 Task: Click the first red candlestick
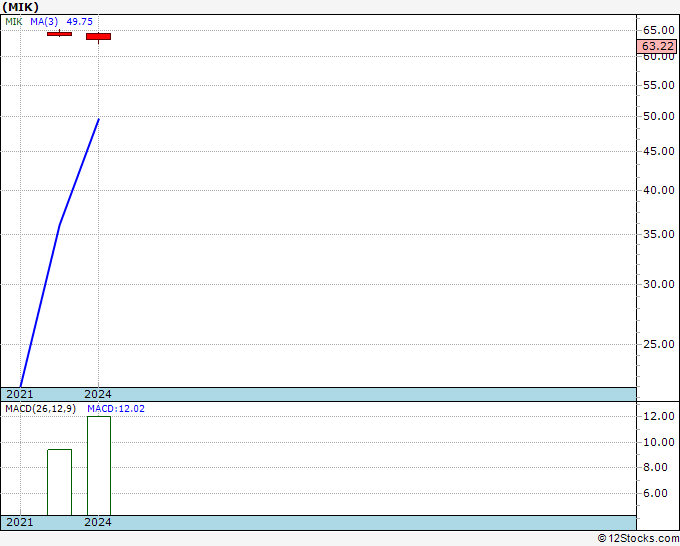(59, 33)
